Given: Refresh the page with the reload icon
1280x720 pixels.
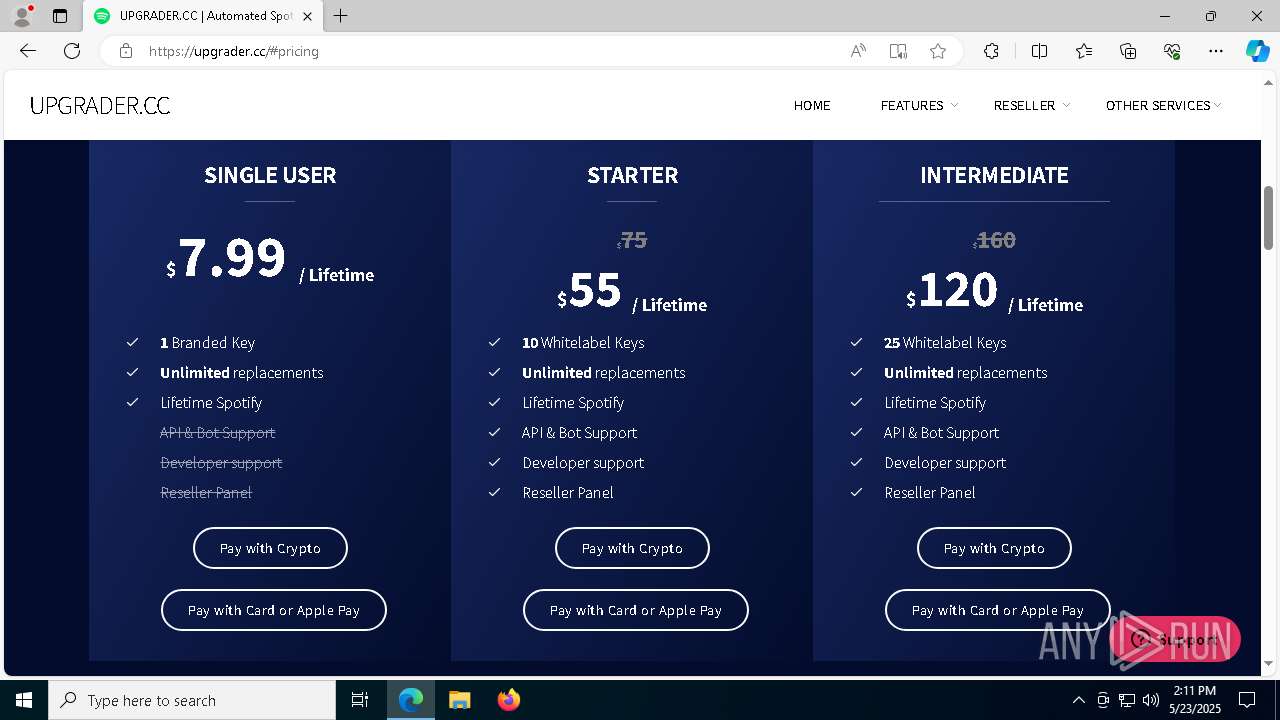Looking at the screenshot, I should 72,51.
